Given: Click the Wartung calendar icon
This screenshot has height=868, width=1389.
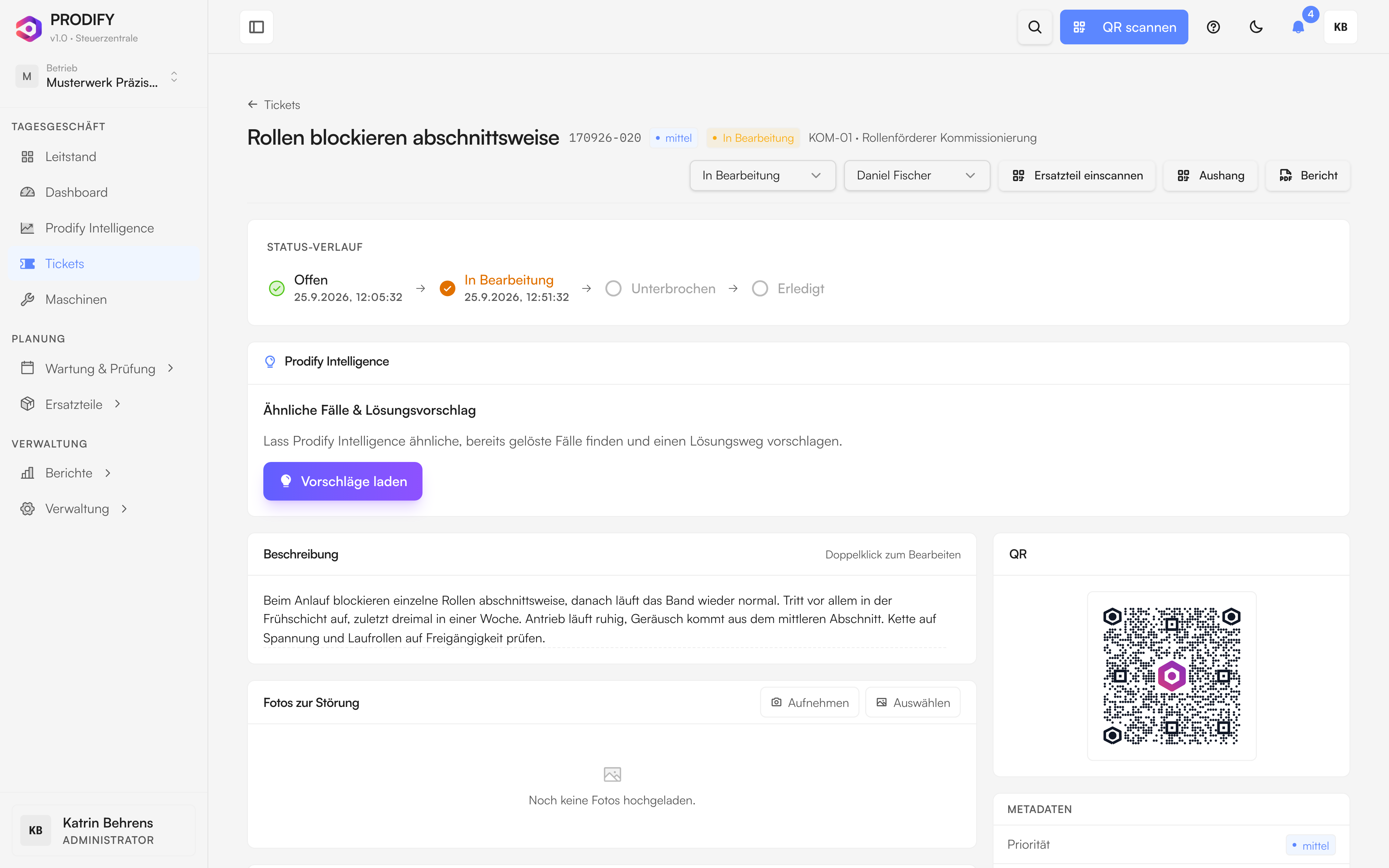Looking at the screenshot, I should pyautogui.click(x=27, y=368).
